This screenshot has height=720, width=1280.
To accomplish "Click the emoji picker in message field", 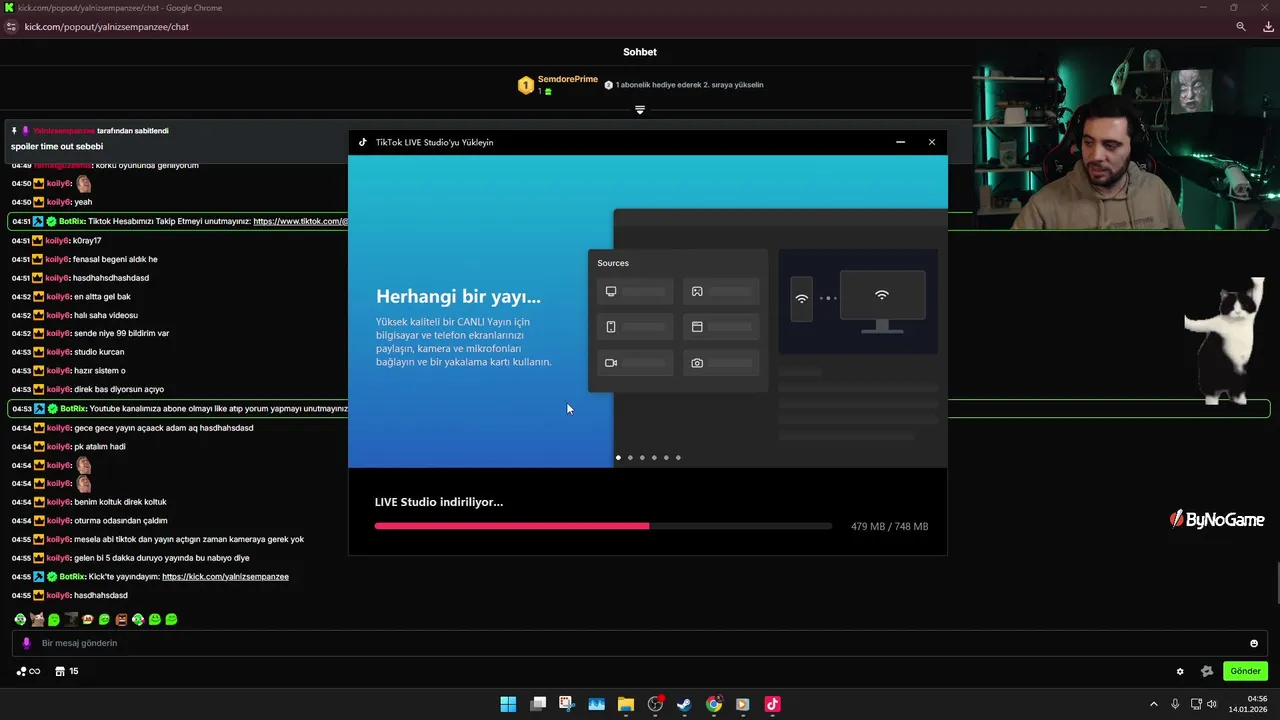I will pos(1254,643).
